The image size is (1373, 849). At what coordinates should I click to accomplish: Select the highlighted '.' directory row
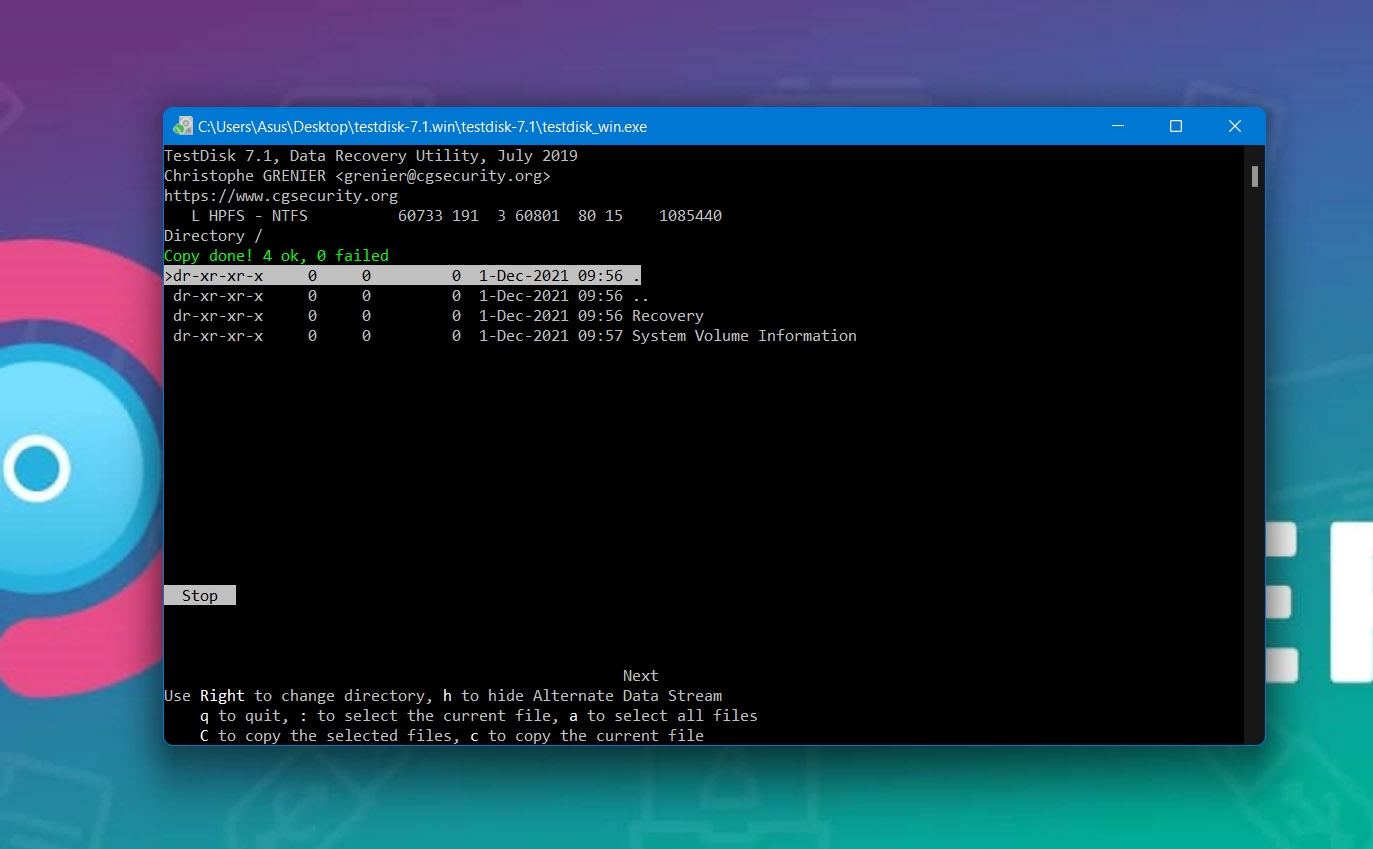coord(402,275)
